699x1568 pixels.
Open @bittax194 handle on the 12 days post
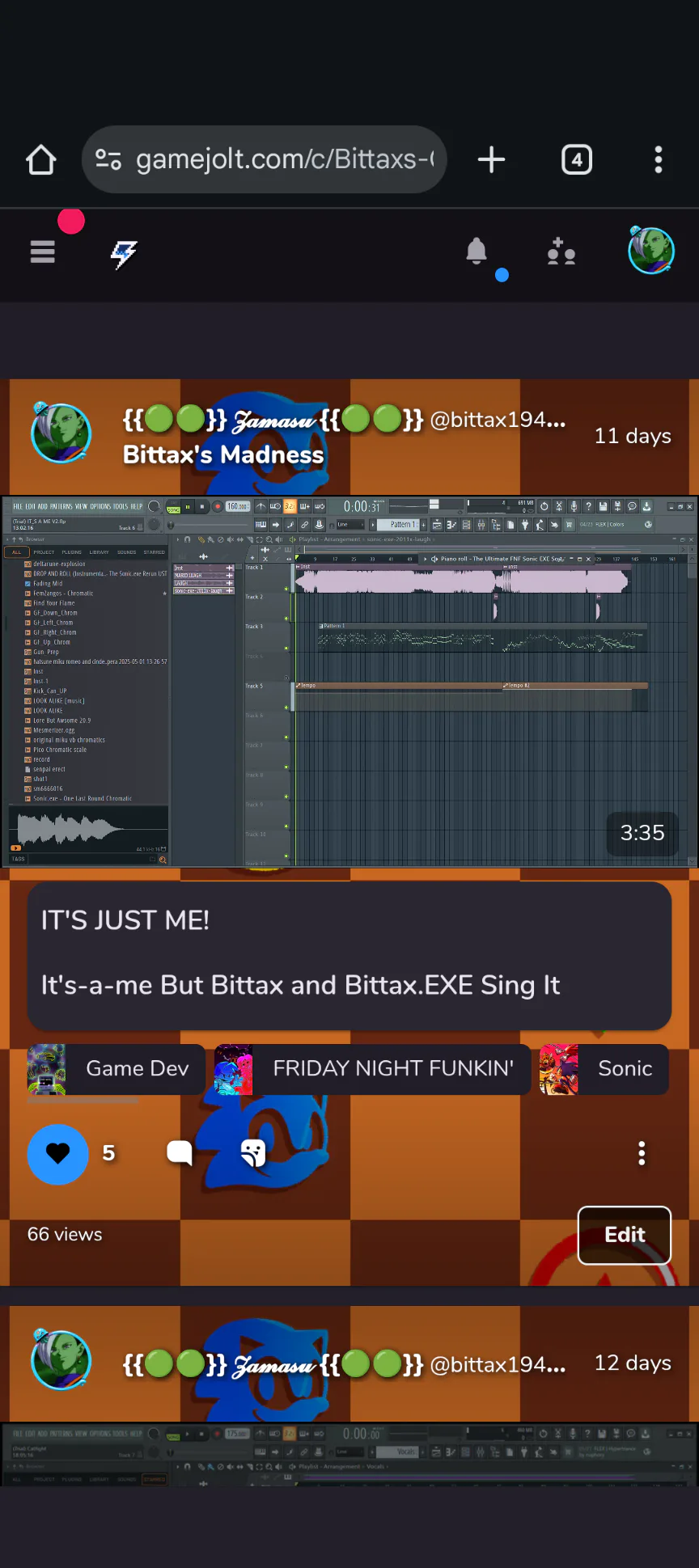click(x=498, y=1364)
